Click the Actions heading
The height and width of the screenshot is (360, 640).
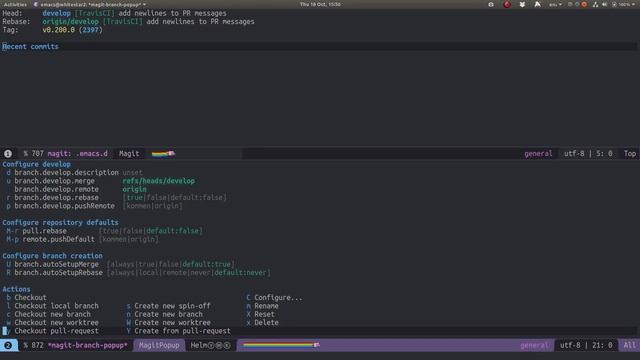(16, 289)
